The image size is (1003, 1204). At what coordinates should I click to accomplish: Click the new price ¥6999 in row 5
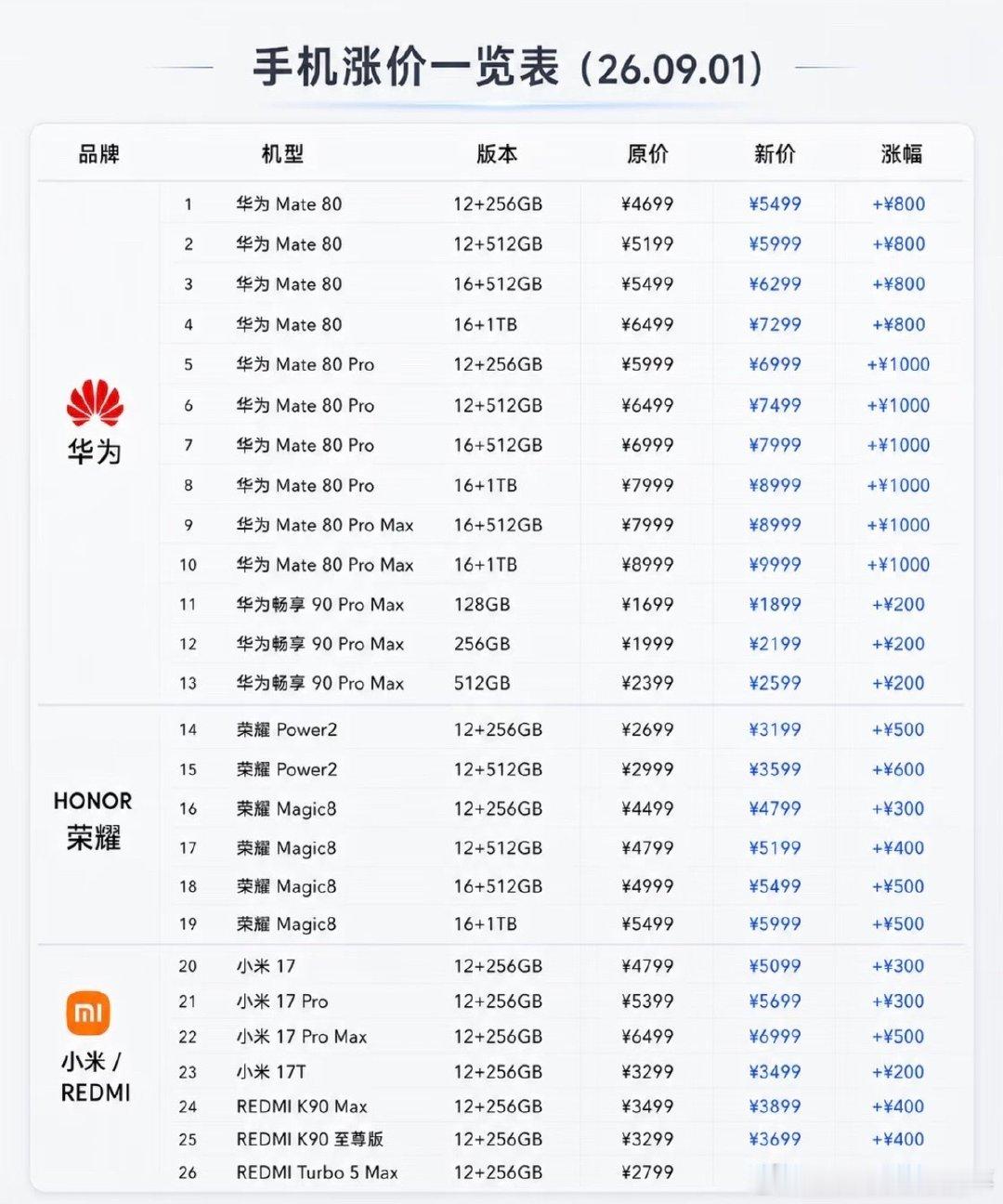tap(775, 365)
